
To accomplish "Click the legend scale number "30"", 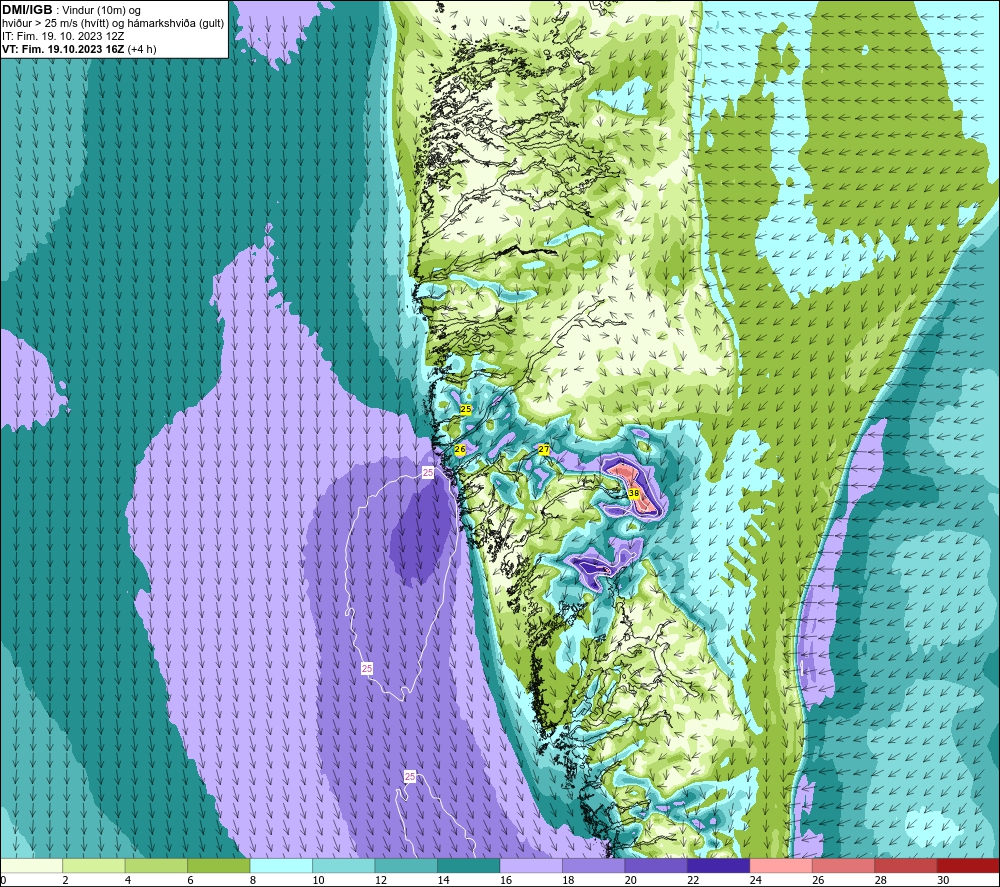I will 943,881.
